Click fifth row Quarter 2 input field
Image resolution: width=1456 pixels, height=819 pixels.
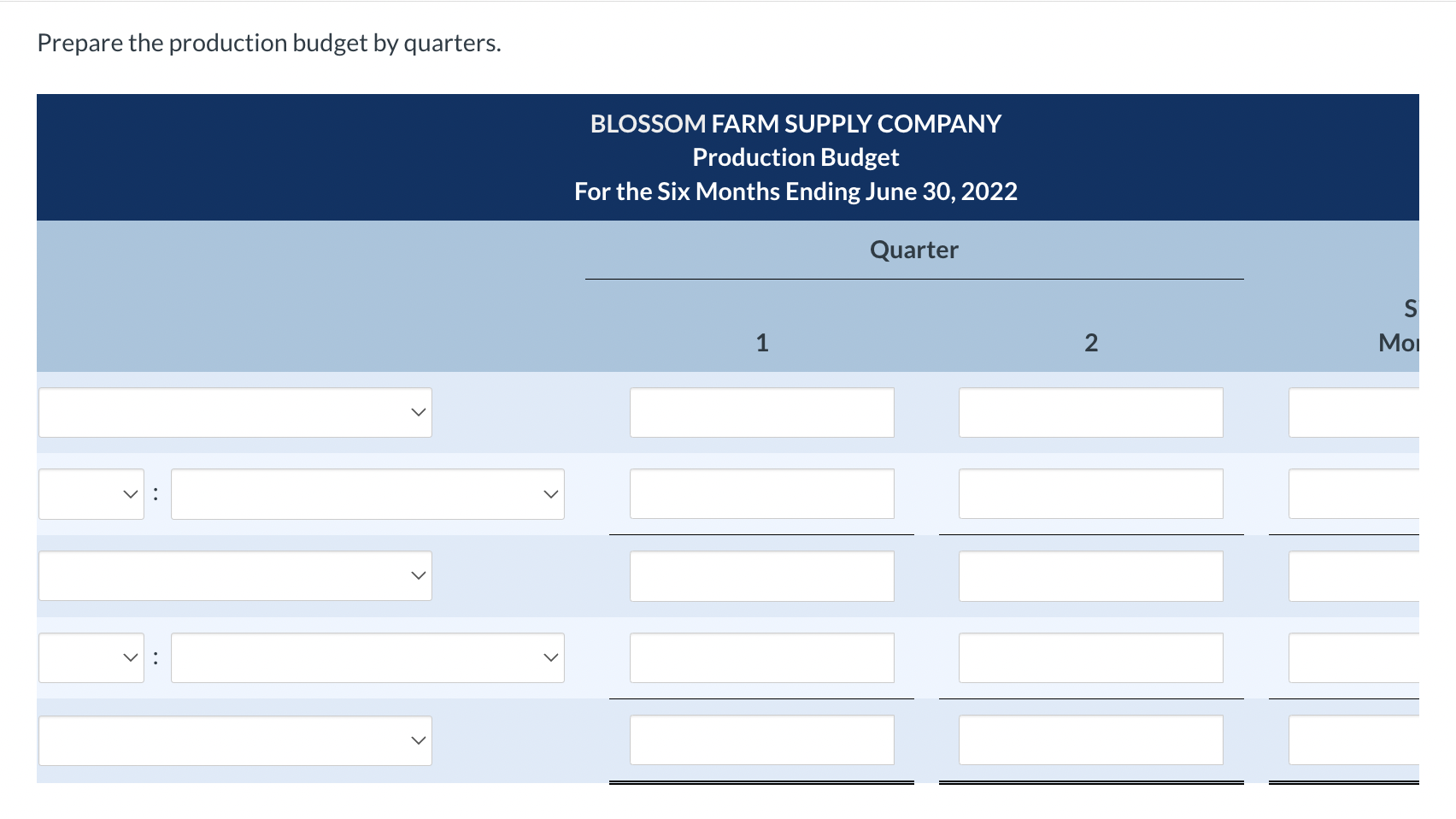coord(1090,739)
